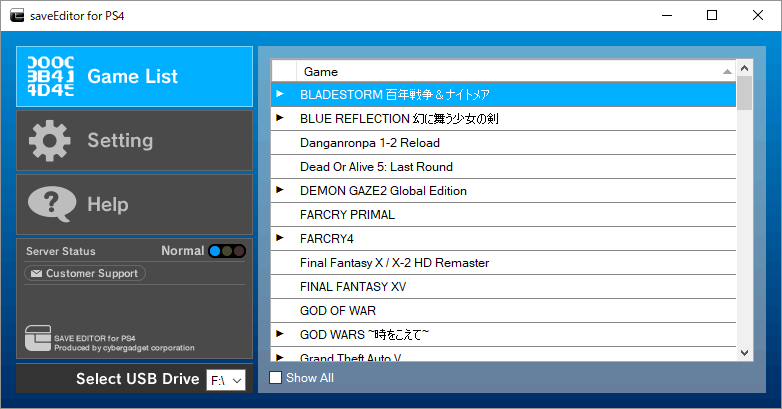Click the envelope icon on Customer Support
The width and height of the screenshot is (782, 409).
[35, 273]
